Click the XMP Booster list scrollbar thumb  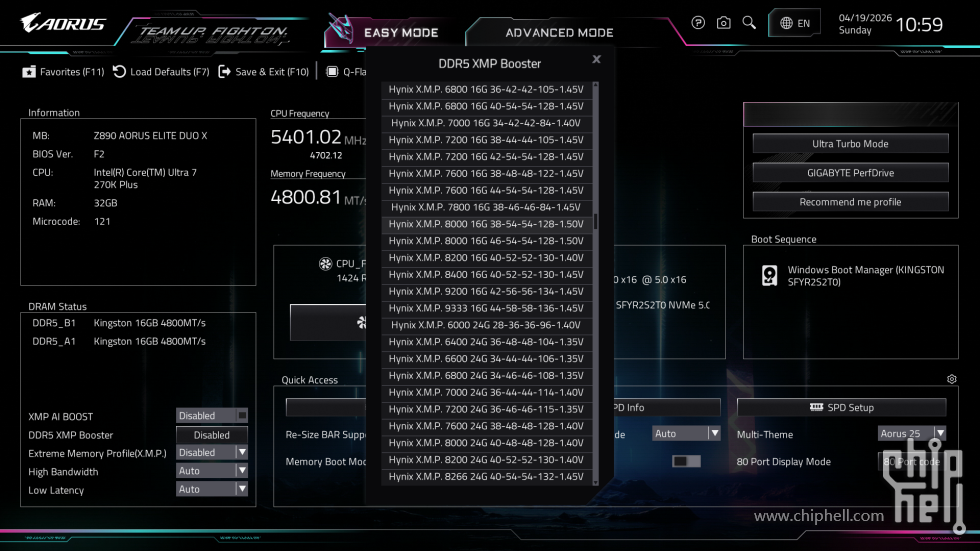click(x=596, y=221)
